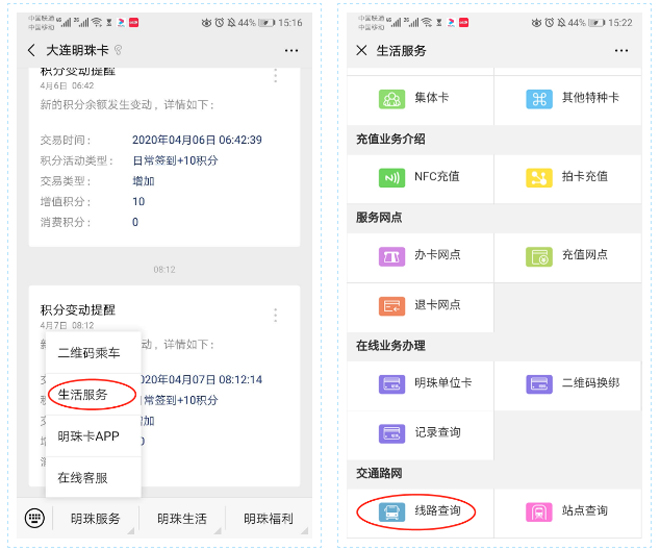Click the NFC充值 icon
This screenshot has height=550, width=660.
click(391, 177)
